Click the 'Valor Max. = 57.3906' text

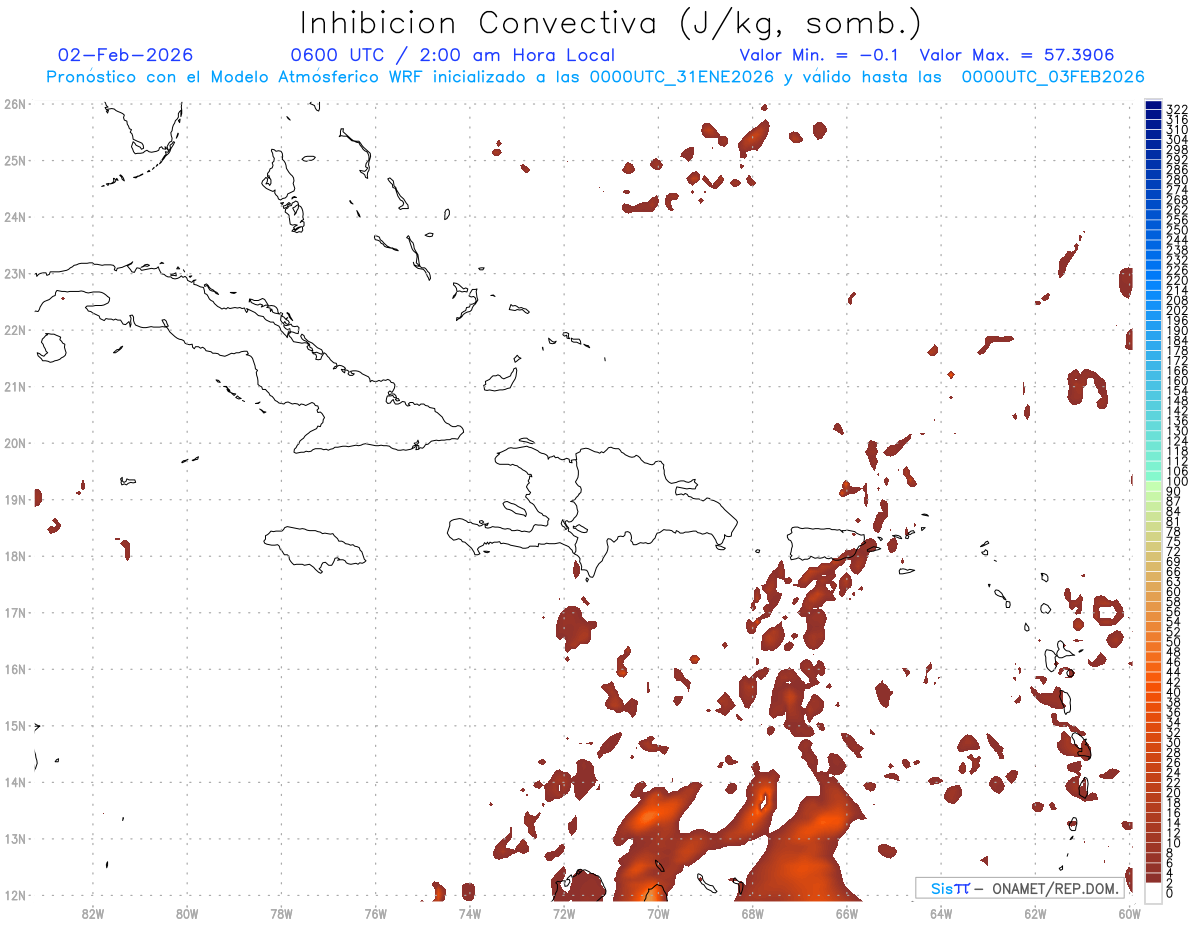click(1016, 55)
